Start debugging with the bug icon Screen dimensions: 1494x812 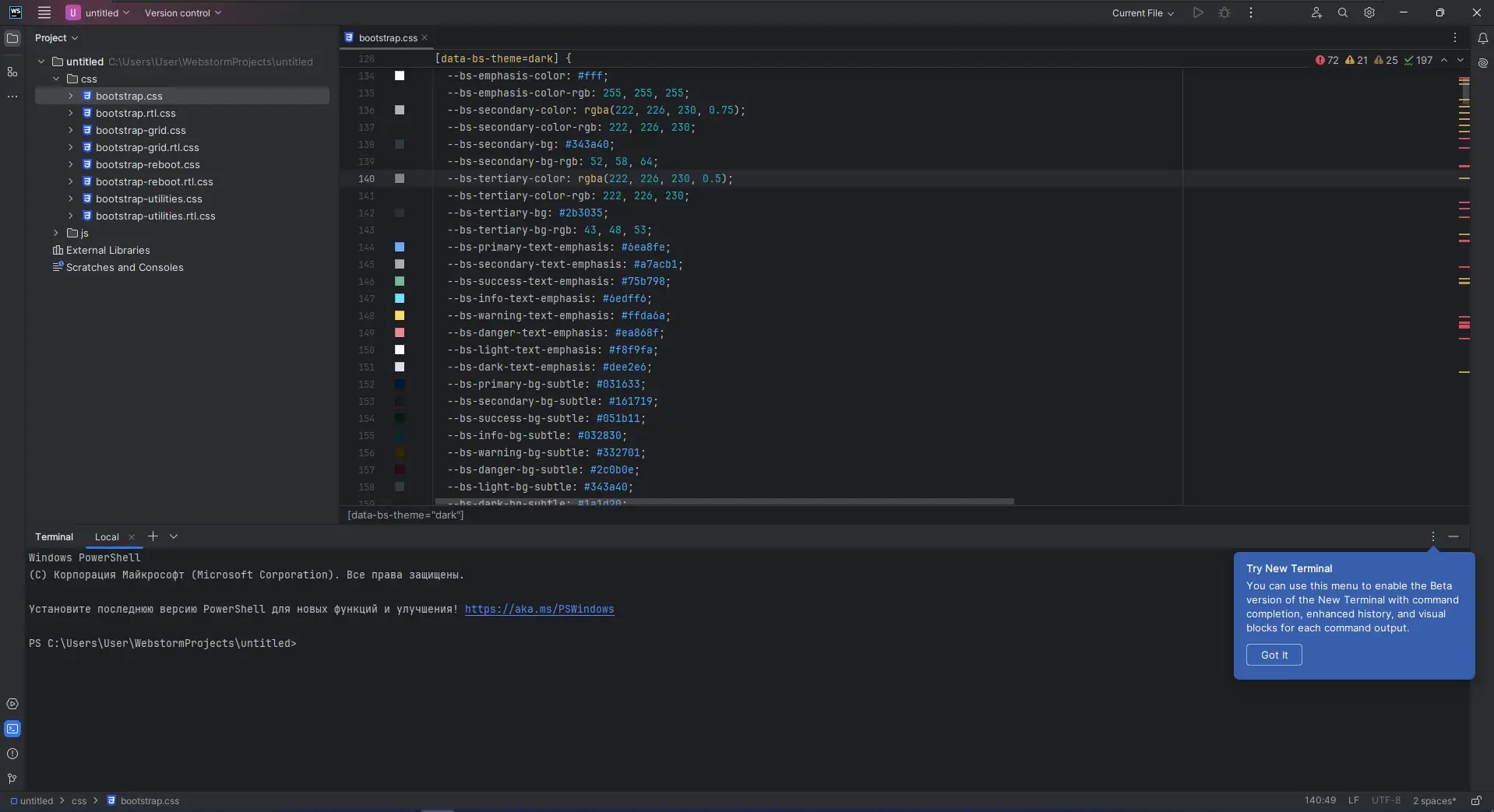click(1224, 13)
